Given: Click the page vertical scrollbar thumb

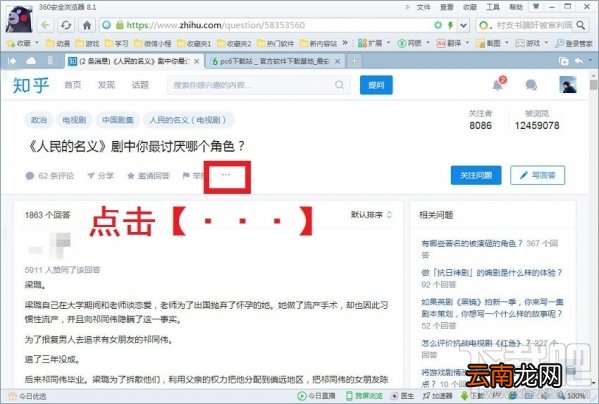Looking at the screenshot, I should coord(593,85).
